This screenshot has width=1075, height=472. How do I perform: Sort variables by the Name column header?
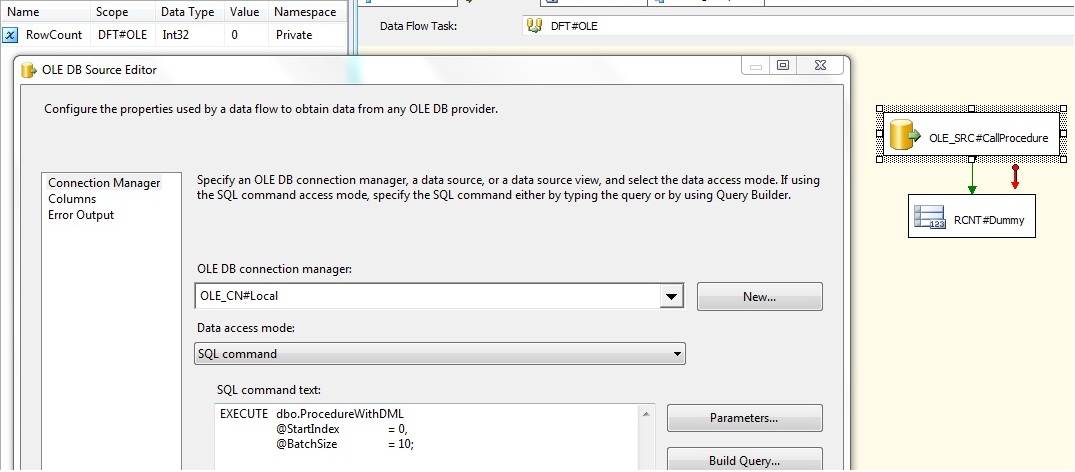(23, 12)
